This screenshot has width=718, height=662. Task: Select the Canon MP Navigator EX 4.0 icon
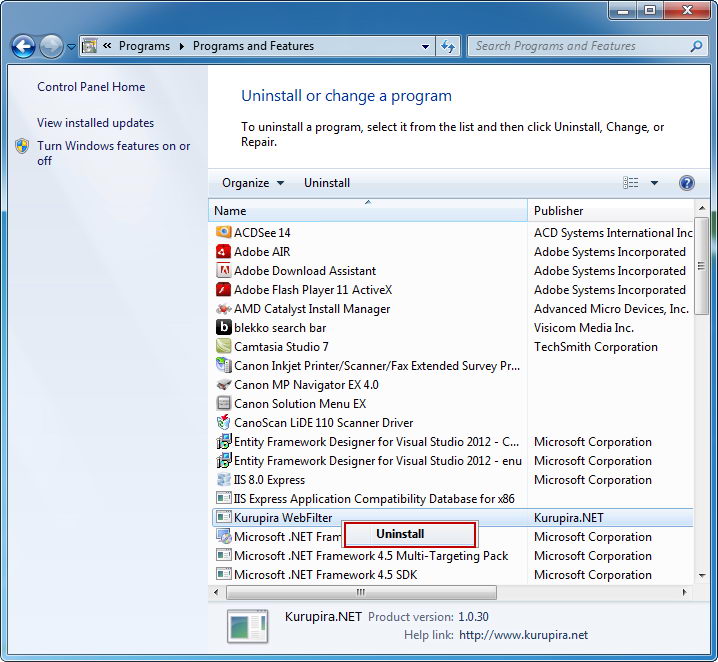click(223, 384)
